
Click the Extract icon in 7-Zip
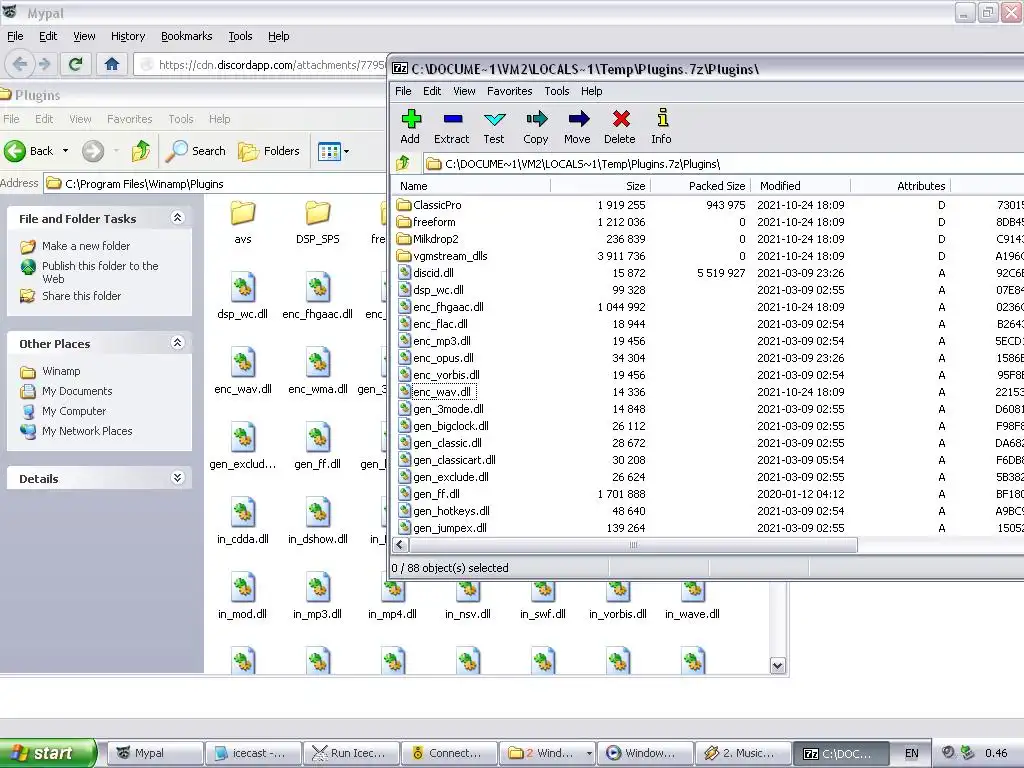[452, 127]
